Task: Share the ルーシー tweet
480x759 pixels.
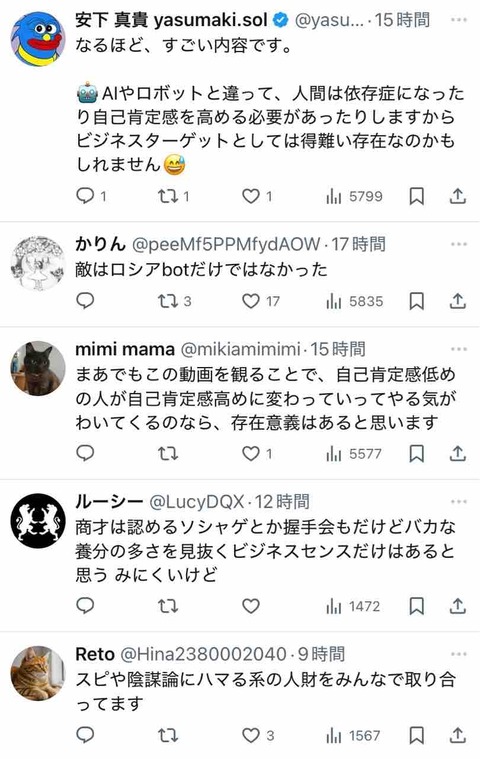Action: (x=457, y=606)
